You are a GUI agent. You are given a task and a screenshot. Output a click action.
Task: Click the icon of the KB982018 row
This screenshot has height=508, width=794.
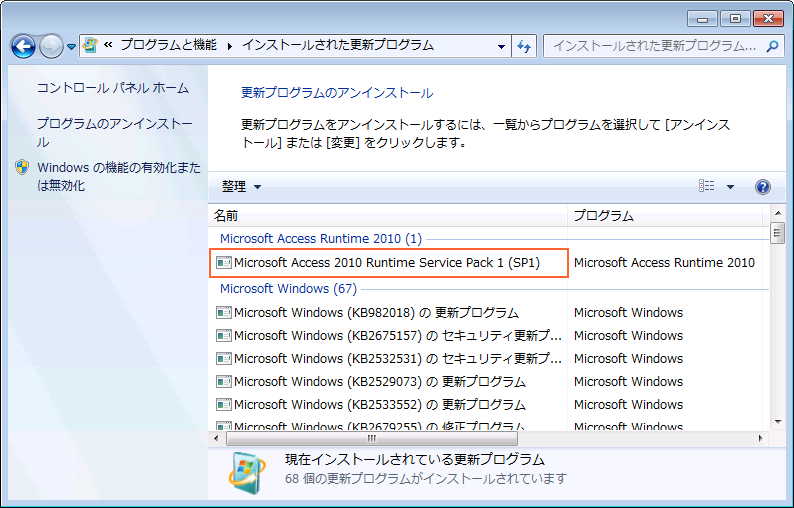[223, 312]
